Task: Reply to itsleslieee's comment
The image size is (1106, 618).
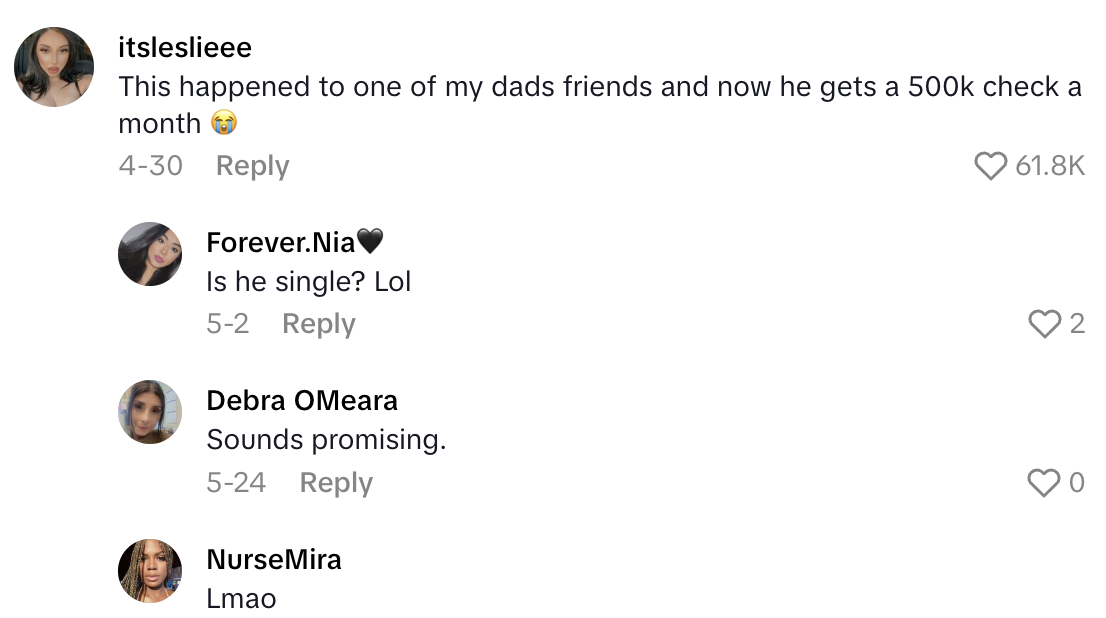Action: (252, 166)
